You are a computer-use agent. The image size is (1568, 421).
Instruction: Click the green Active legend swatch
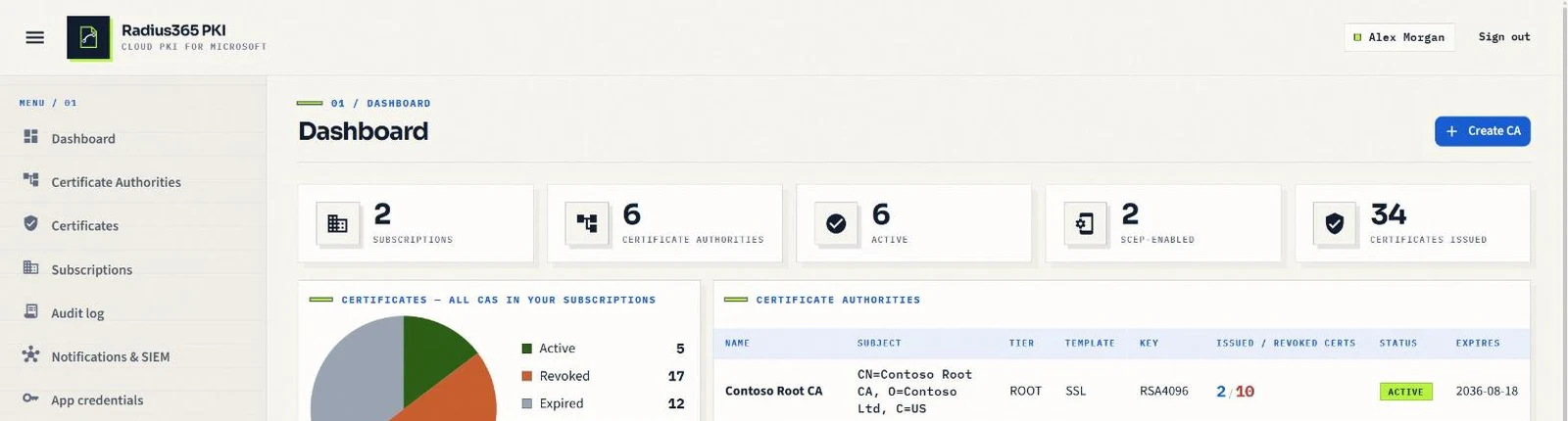click(x=527, y=349)
